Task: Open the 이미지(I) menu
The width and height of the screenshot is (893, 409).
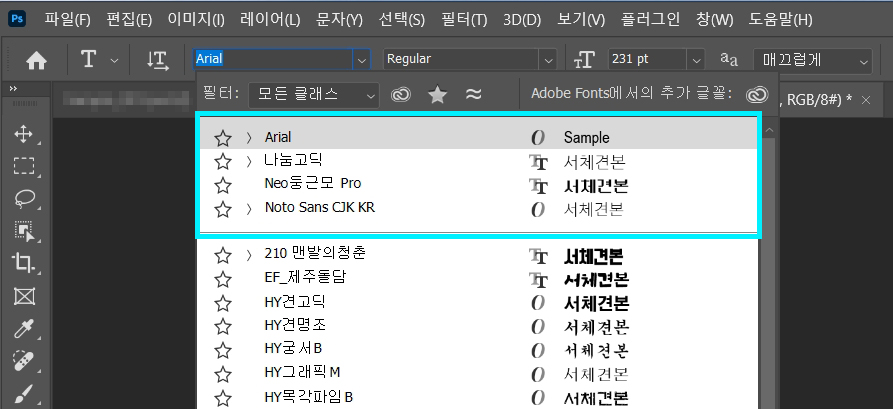Action: 196,20
